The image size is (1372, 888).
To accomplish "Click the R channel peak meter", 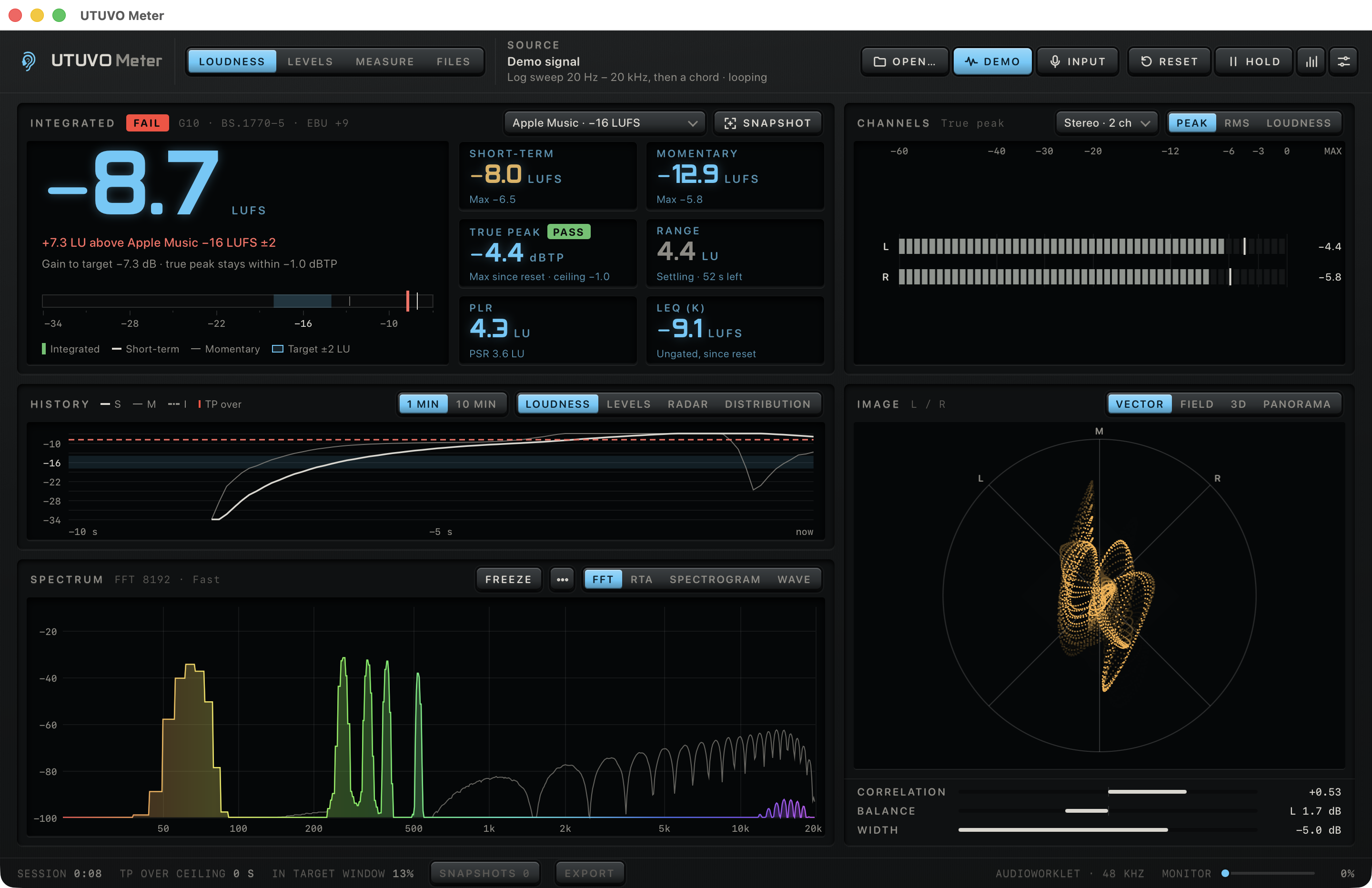I will pyautogui.click(x=1091, y=277).
